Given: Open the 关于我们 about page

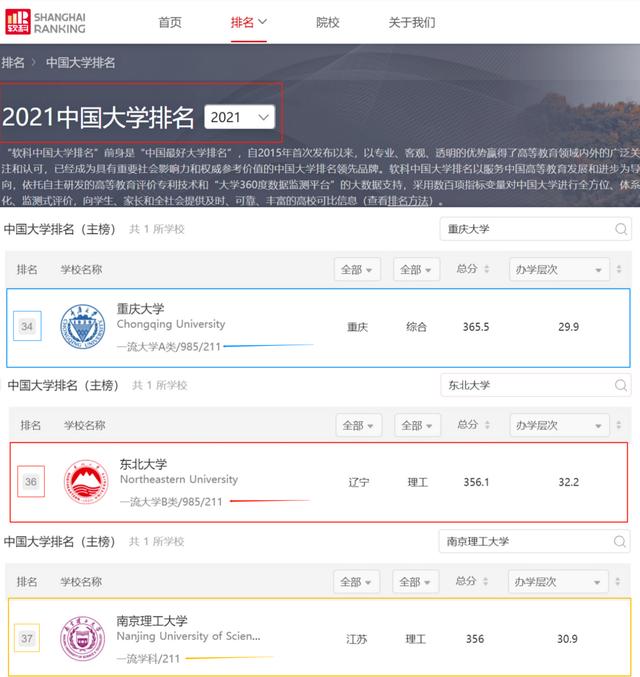Looking at the screenshot, I should [412, 22].
